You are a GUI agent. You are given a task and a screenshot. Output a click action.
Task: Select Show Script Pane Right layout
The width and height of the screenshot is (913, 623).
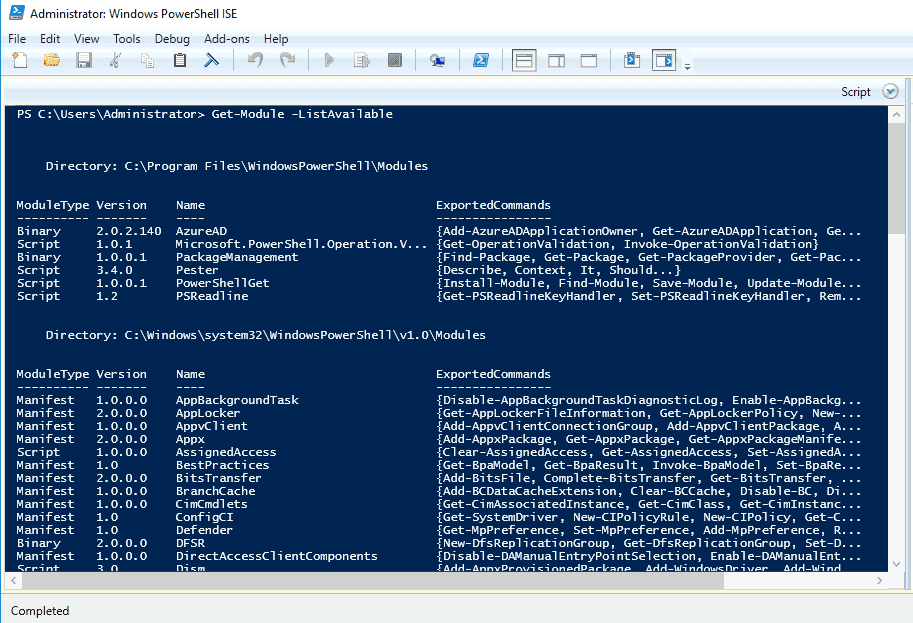(557, 61)
